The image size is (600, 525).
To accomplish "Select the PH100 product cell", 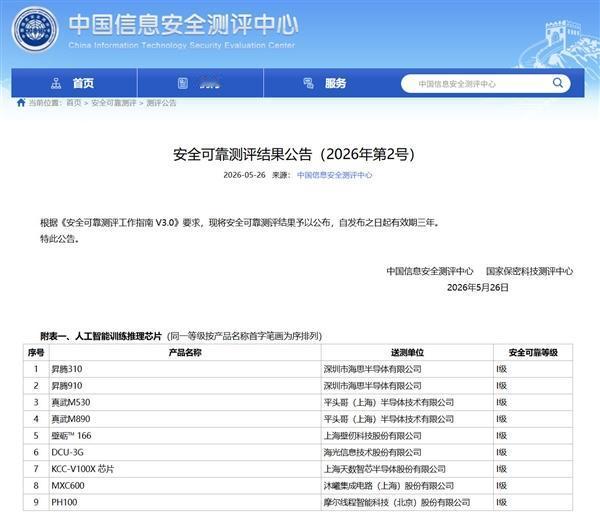I will 185,502.
